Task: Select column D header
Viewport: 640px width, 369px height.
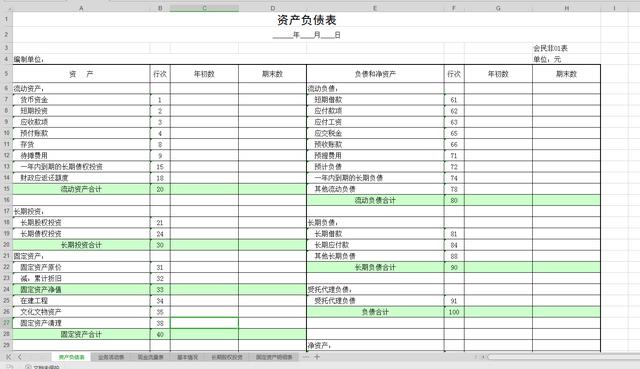Action: (x=272, y=8)
